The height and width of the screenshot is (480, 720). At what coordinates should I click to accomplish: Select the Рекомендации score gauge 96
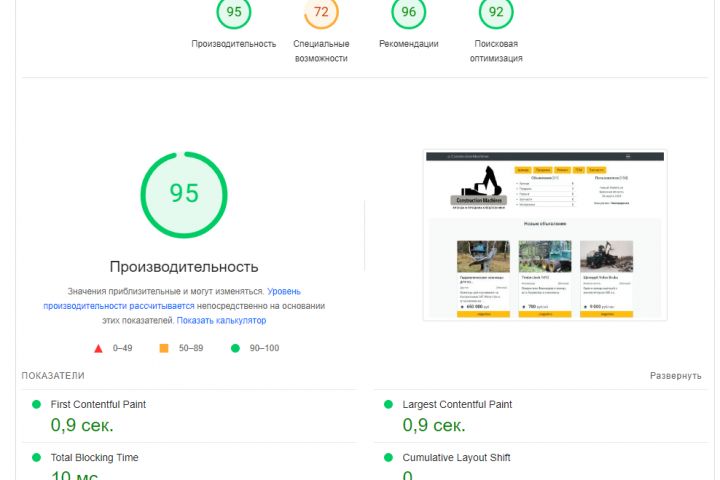pos(408,12)
